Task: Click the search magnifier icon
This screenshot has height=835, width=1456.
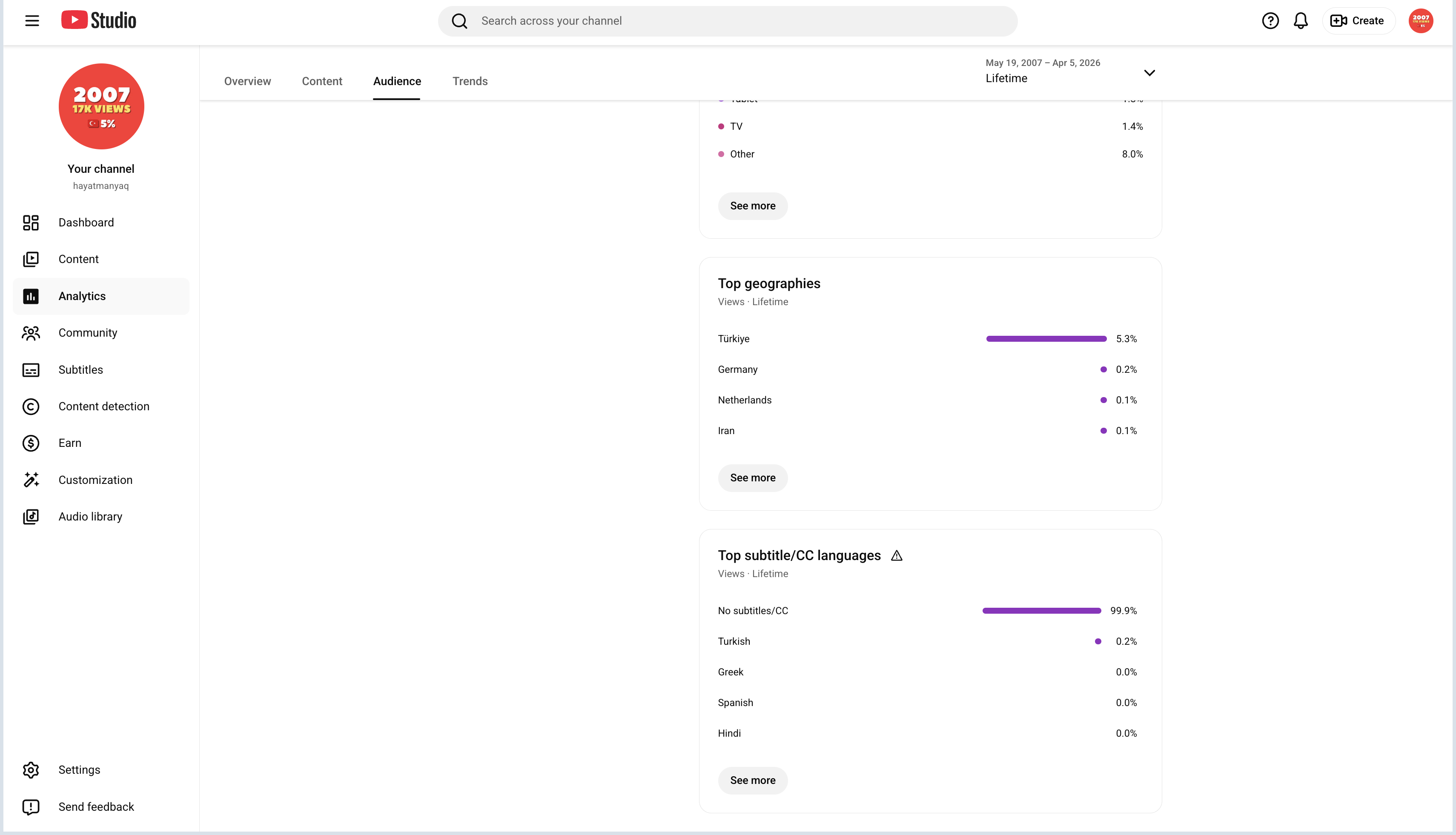Action: tap(459, 21)
